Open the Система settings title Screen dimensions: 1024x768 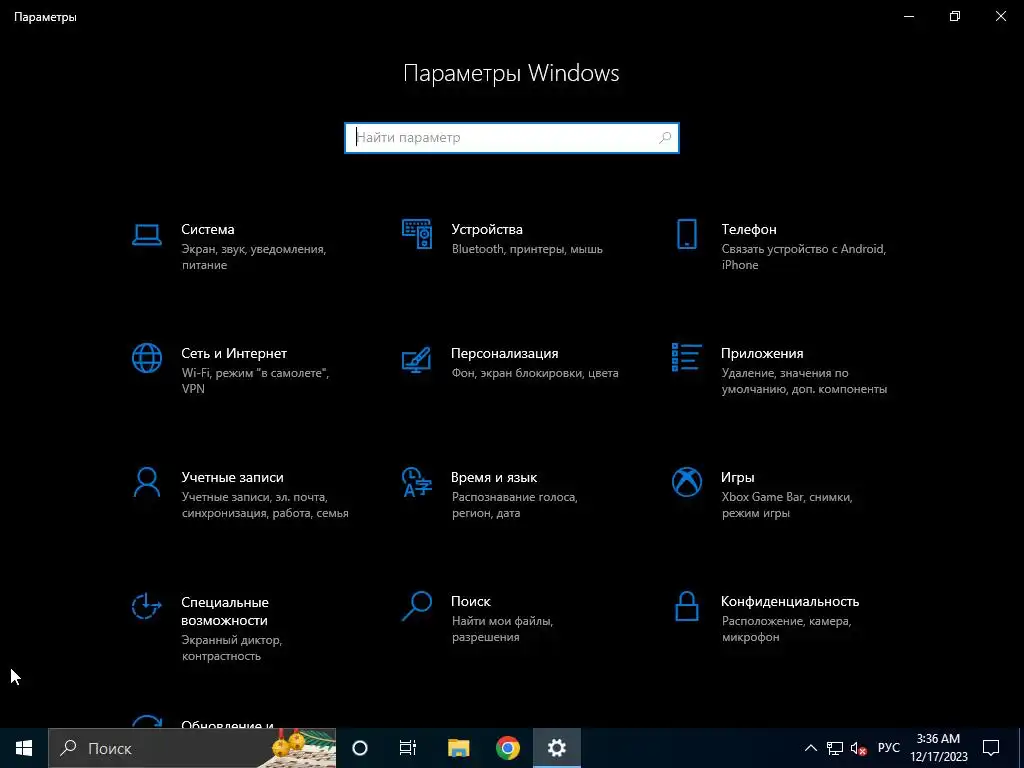point(208,229)
